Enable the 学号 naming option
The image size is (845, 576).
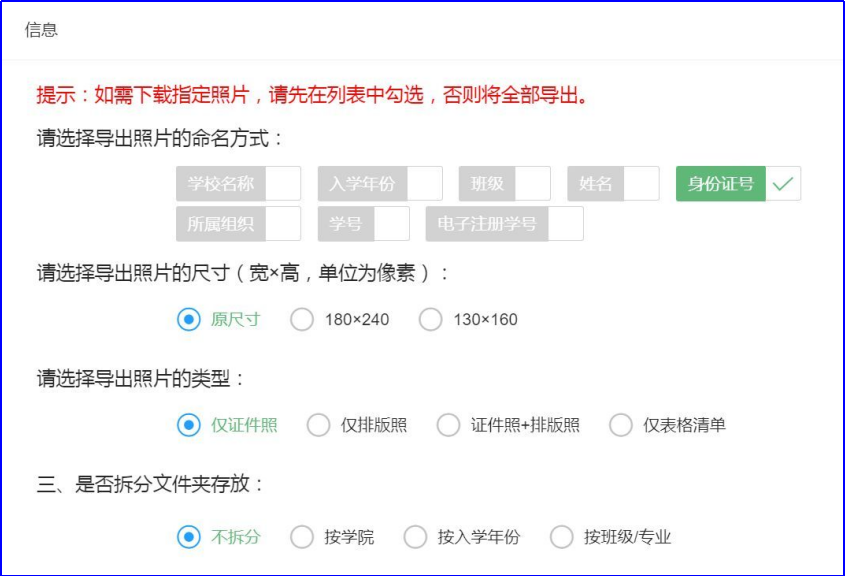pyautogui.click(x=363, y=224)
